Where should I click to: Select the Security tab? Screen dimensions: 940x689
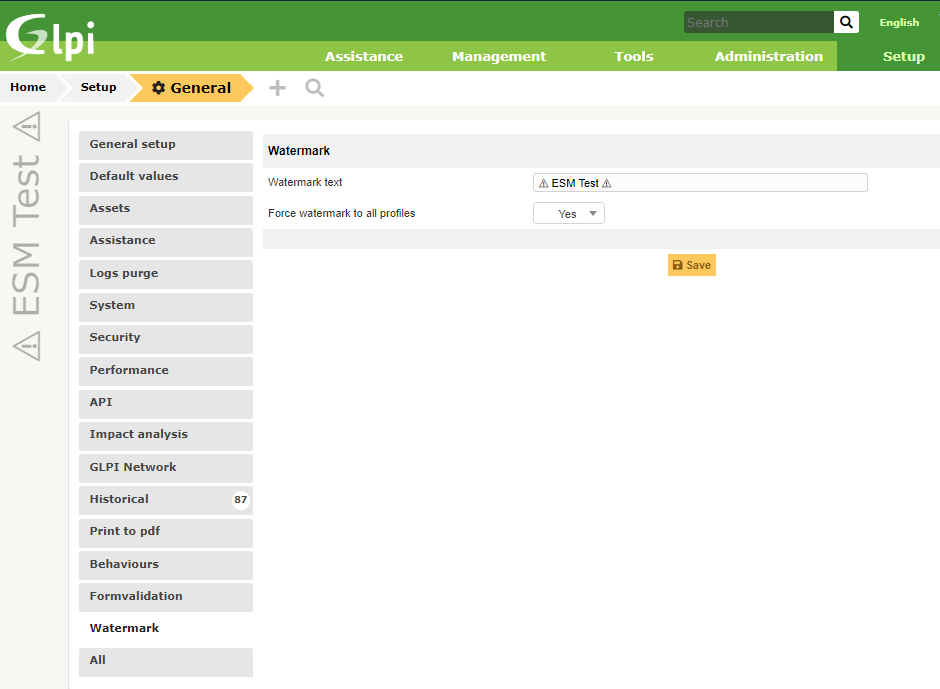(165, 339)
